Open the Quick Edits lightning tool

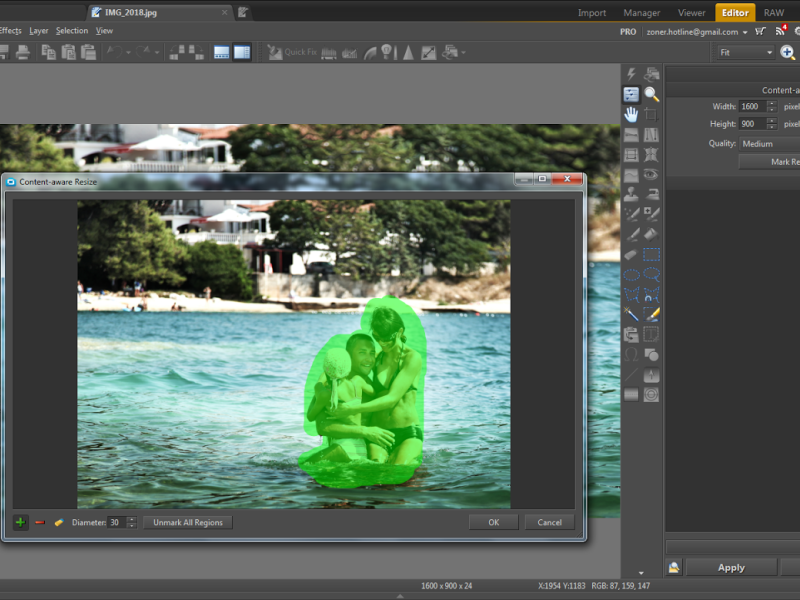631,74
